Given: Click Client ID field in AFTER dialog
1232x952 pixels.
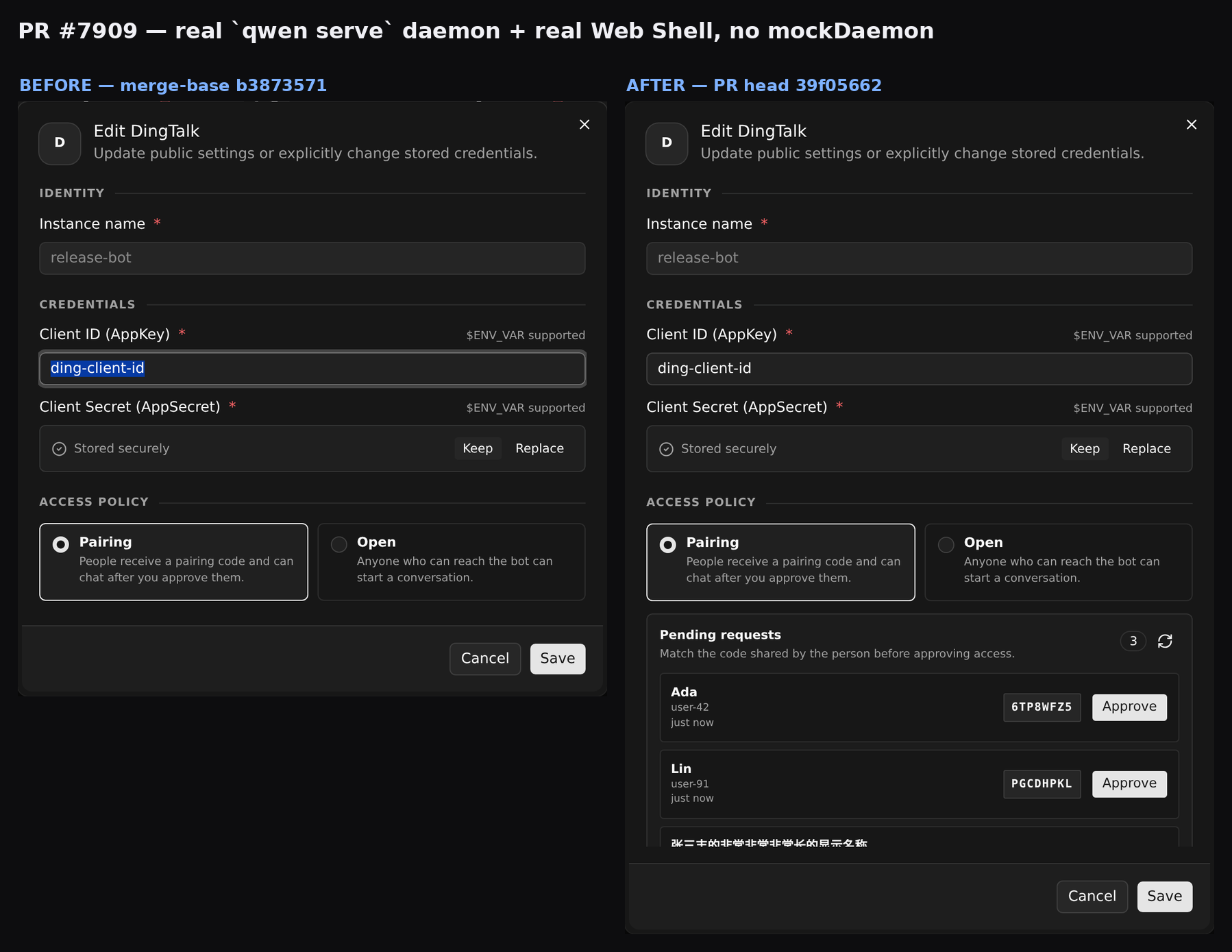Looking at the screenshot, I should pyautogui.click(x=919, y=369).
